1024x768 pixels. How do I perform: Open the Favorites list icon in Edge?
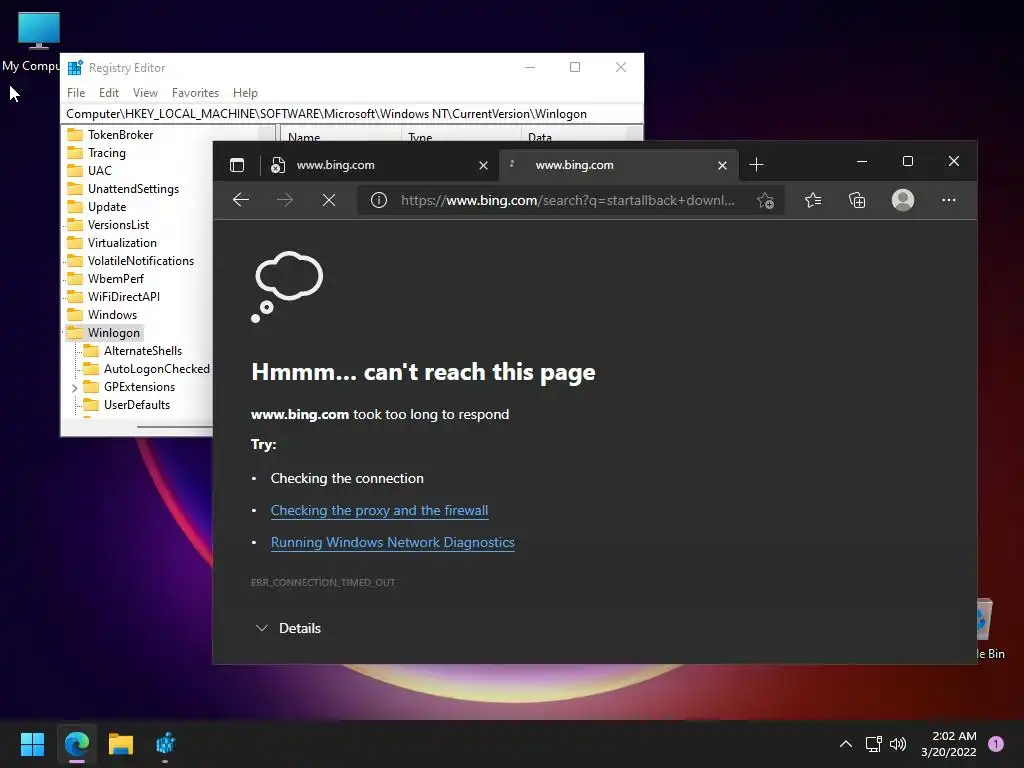click(813, 200)
